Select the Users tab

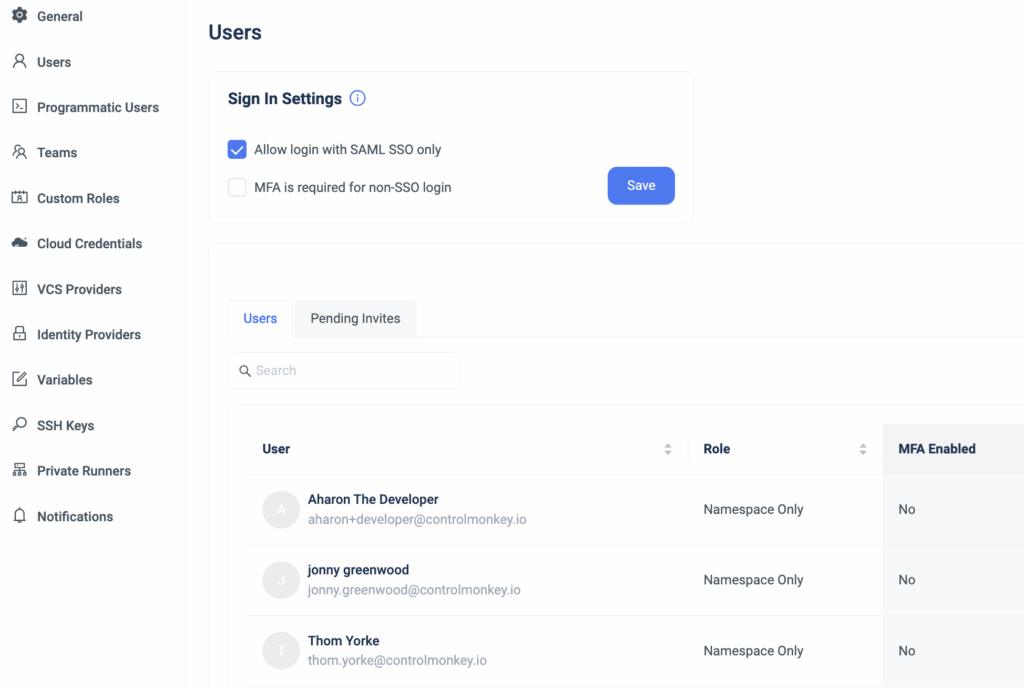260,319
